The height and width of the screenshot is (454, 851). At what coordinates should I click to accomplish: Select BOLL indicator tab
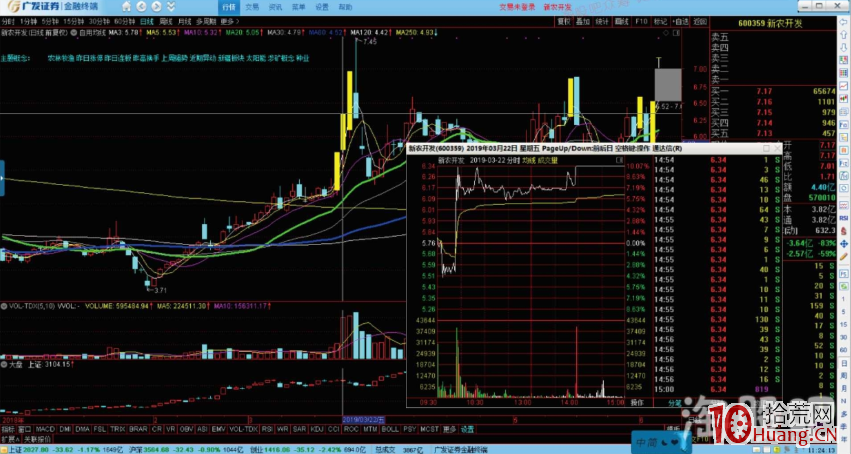tap(390, 429)
